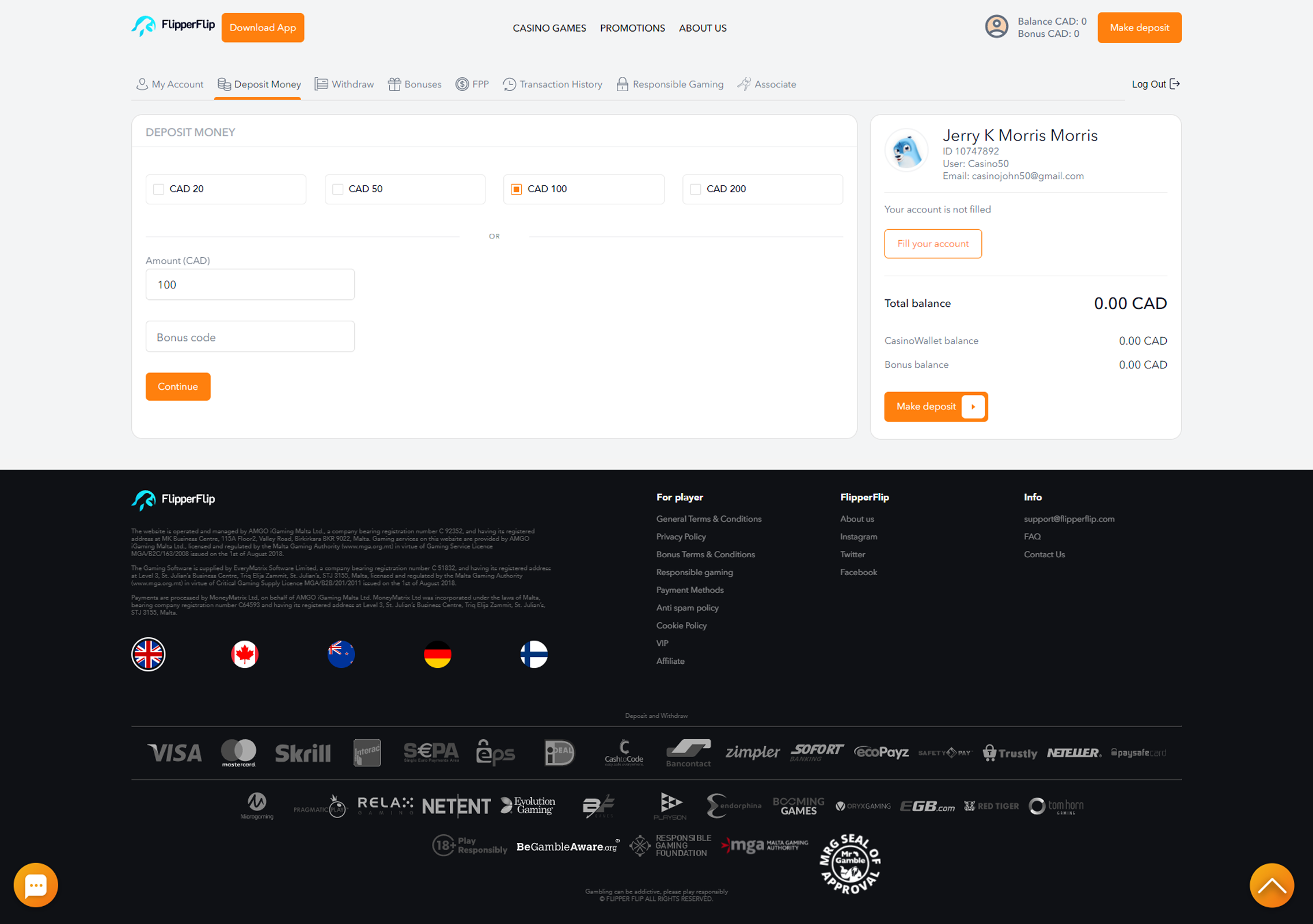Click the MGA Malta Gaming Authority logo
The height and width of the screenshot is (924, 1313).
tap(764, 845)
